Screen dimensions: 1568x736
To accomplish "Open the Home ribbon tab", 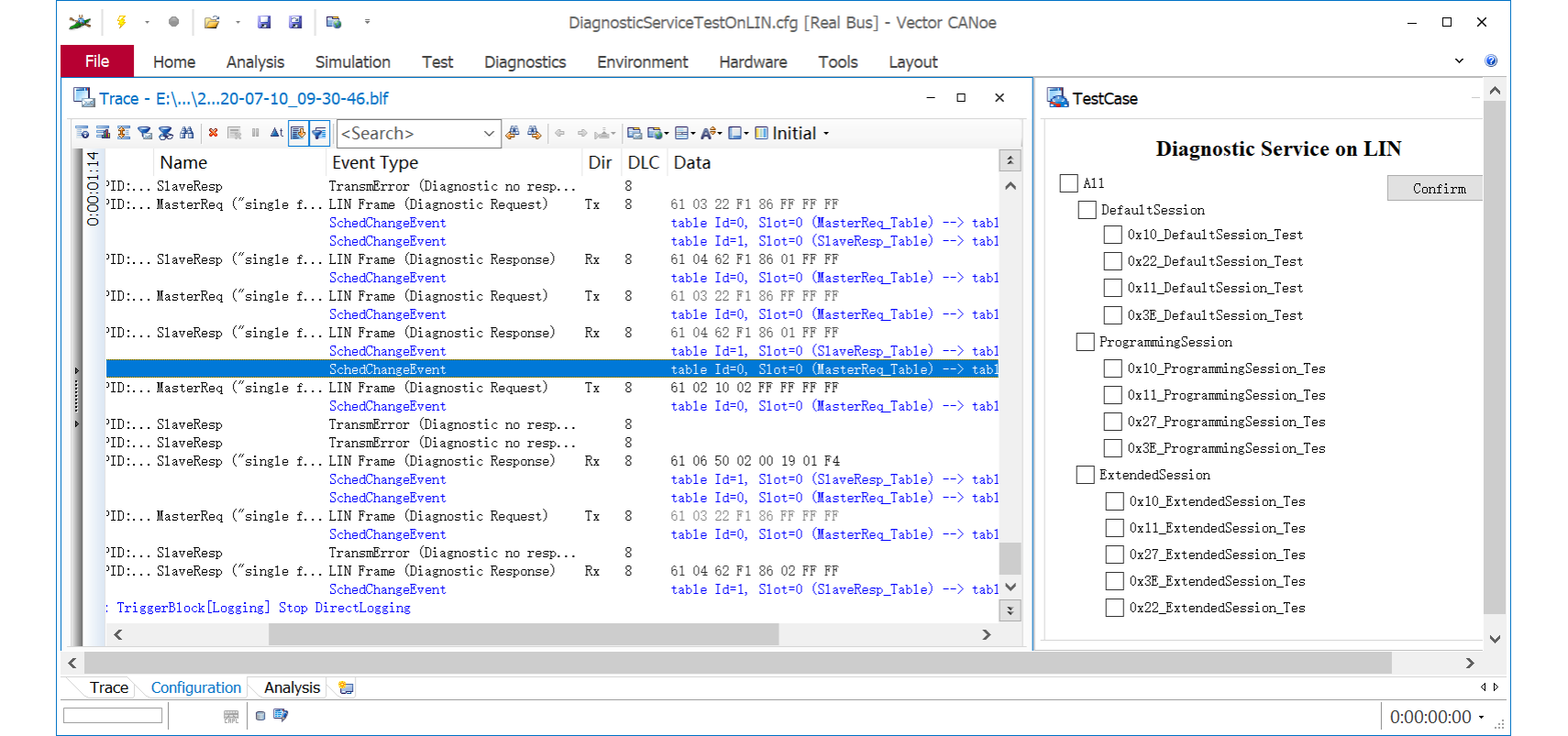I will [174, 61].
